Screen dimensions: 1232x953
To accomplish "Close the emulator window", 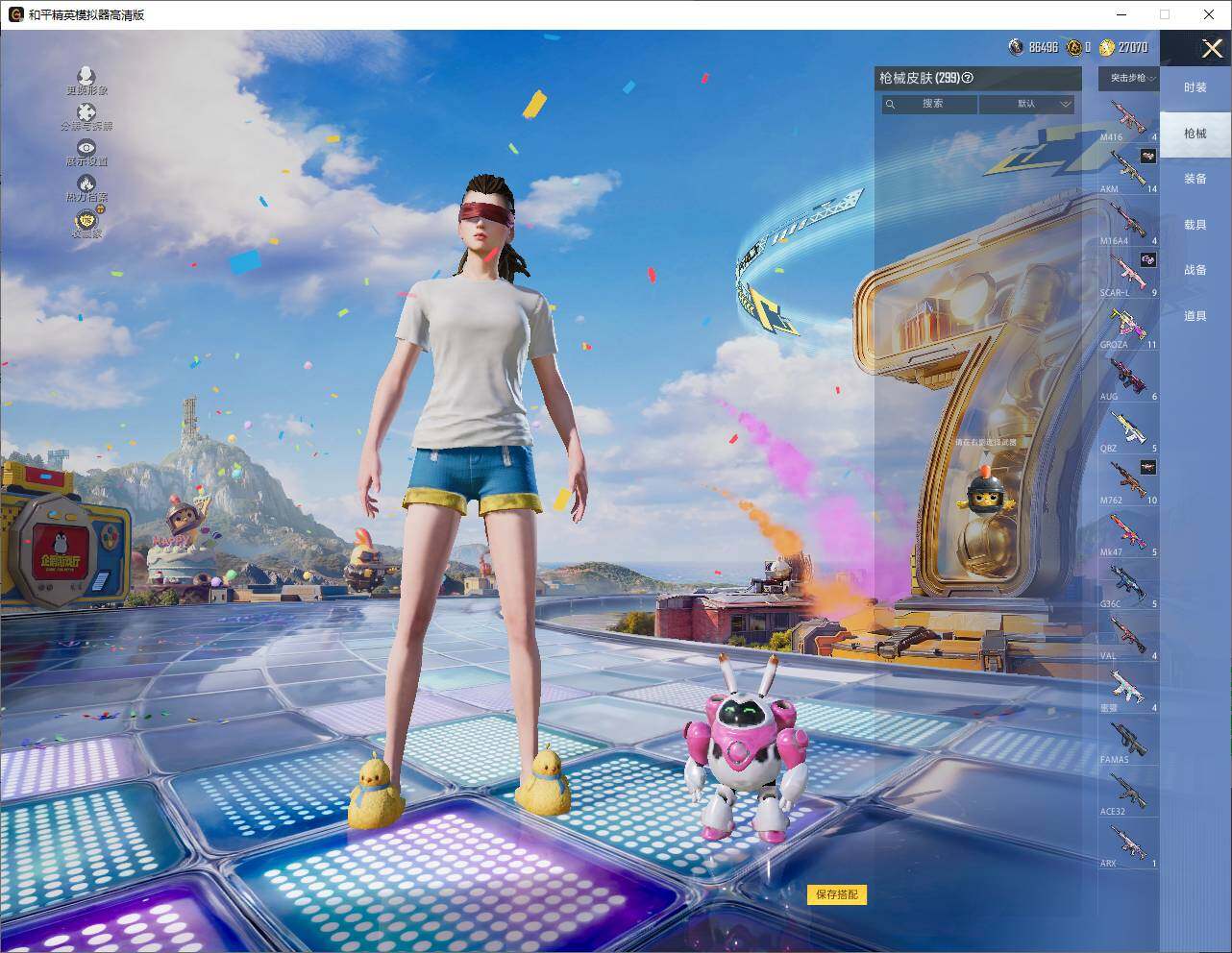I will coord(1209,14).
